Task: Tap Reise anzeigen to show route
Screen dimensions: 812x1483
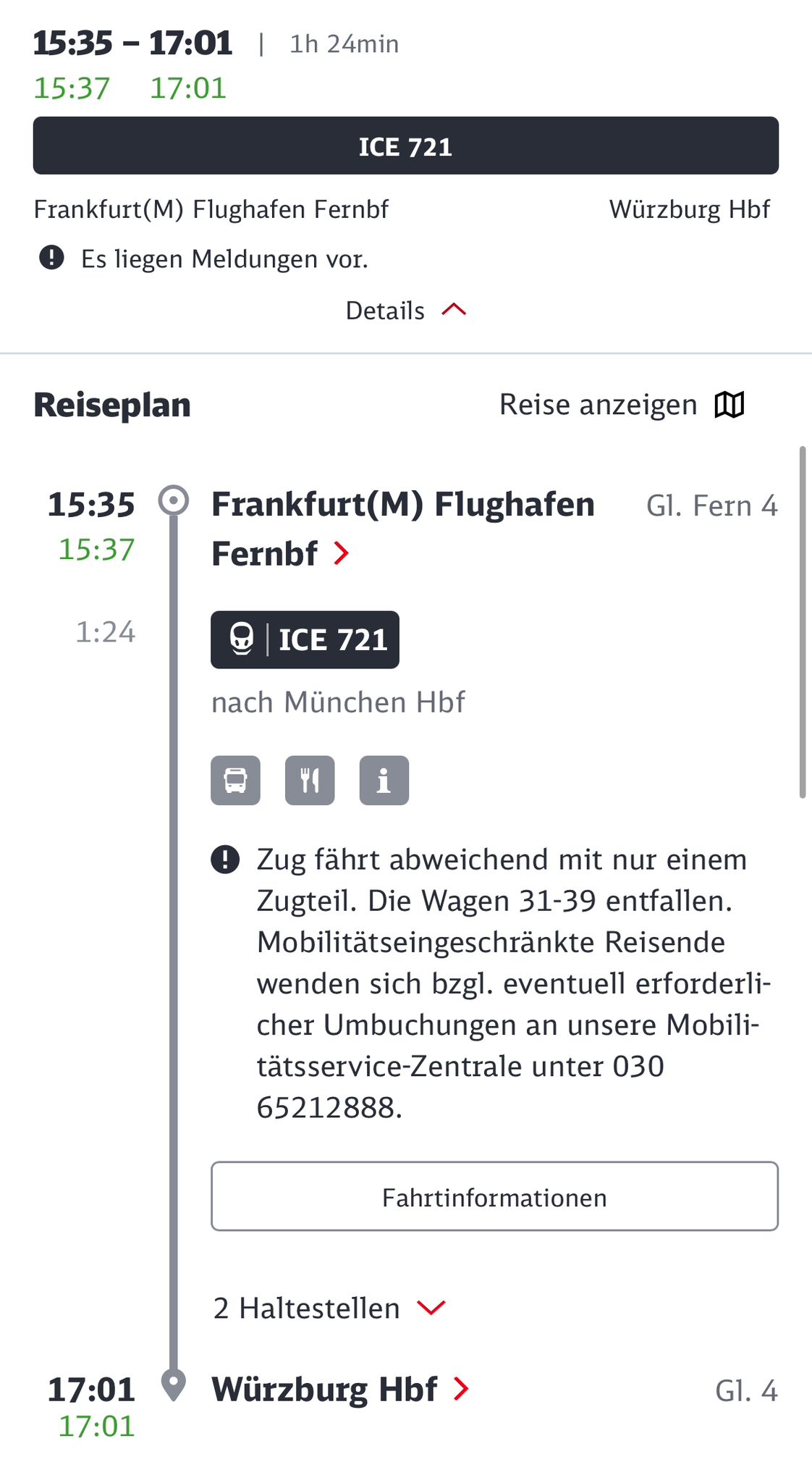Action: pyautogui.click(x=598, y=405)
